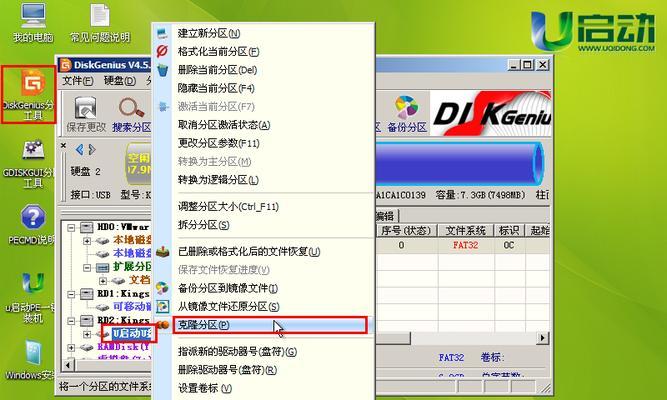
Task: Collapse the 扩展分区 tree node
Action: (87, 268)
